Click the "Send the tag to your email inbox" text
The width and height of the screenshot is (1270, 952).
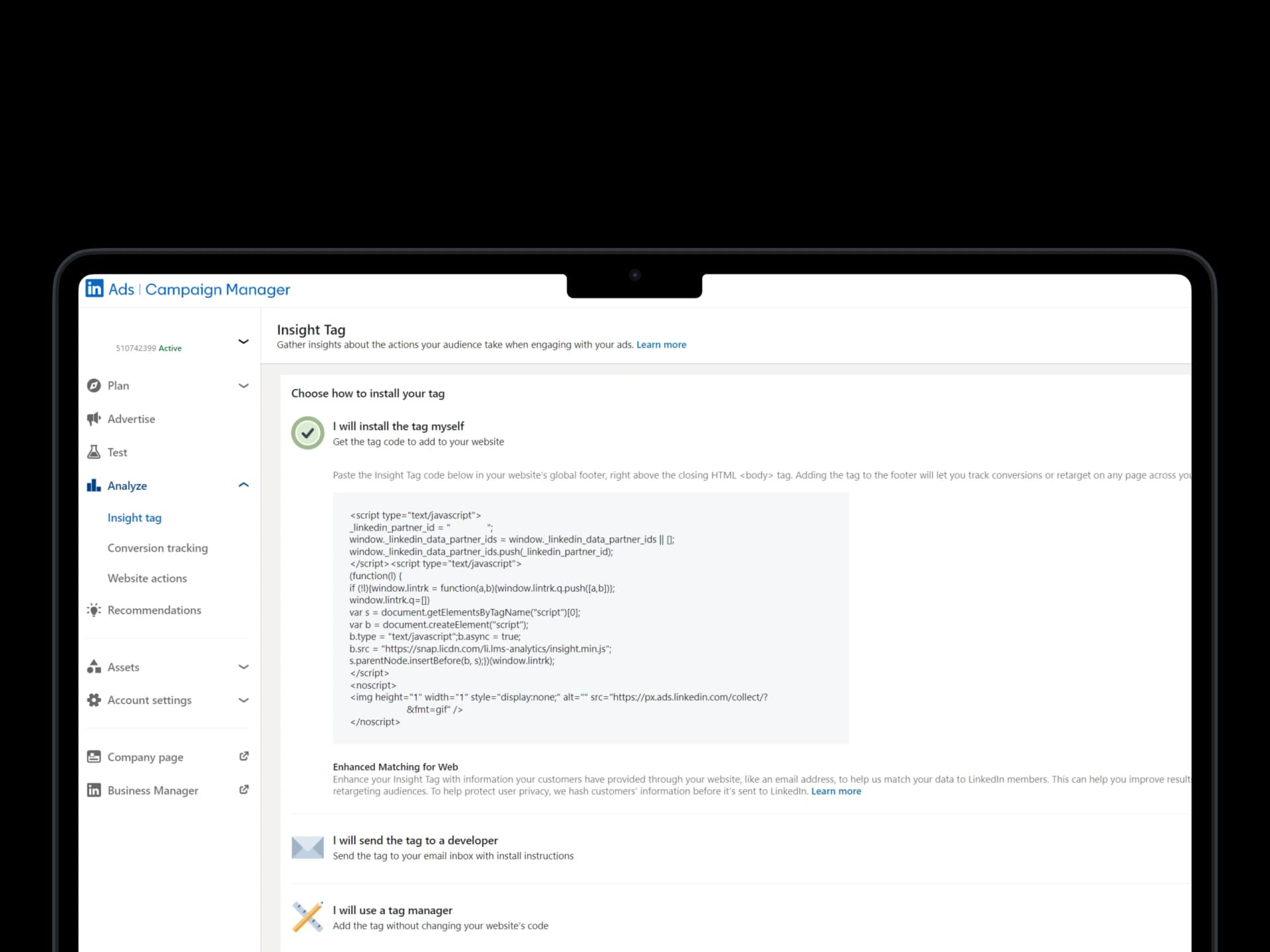tap(453, 855)
